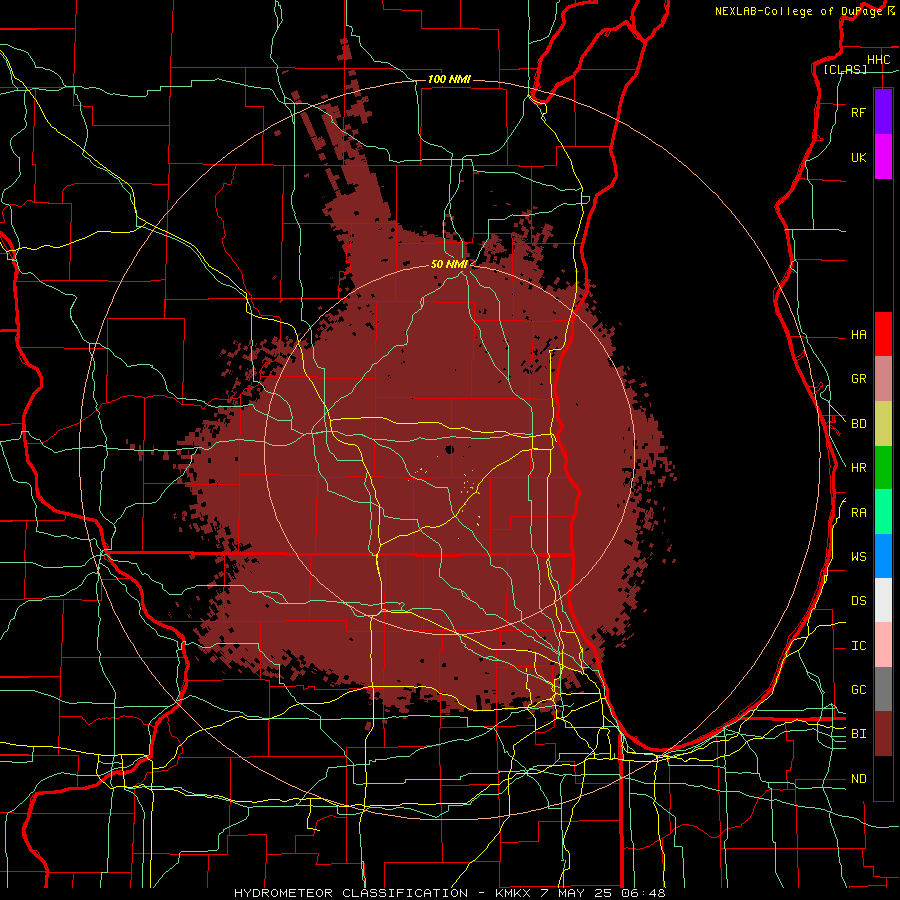Select the light pink IC color swatch
This screenshot has height=900, width=900.
tap(883, 645)
